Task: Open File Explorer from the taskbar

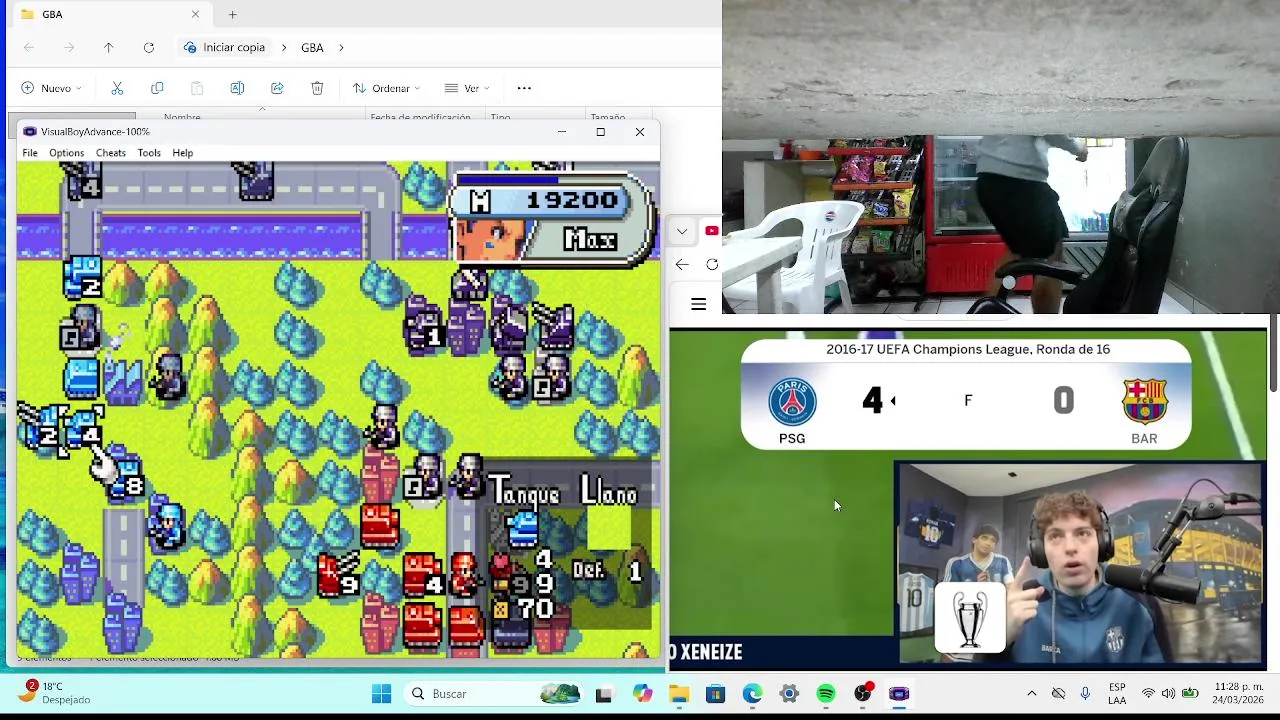Action: (679, 693)
